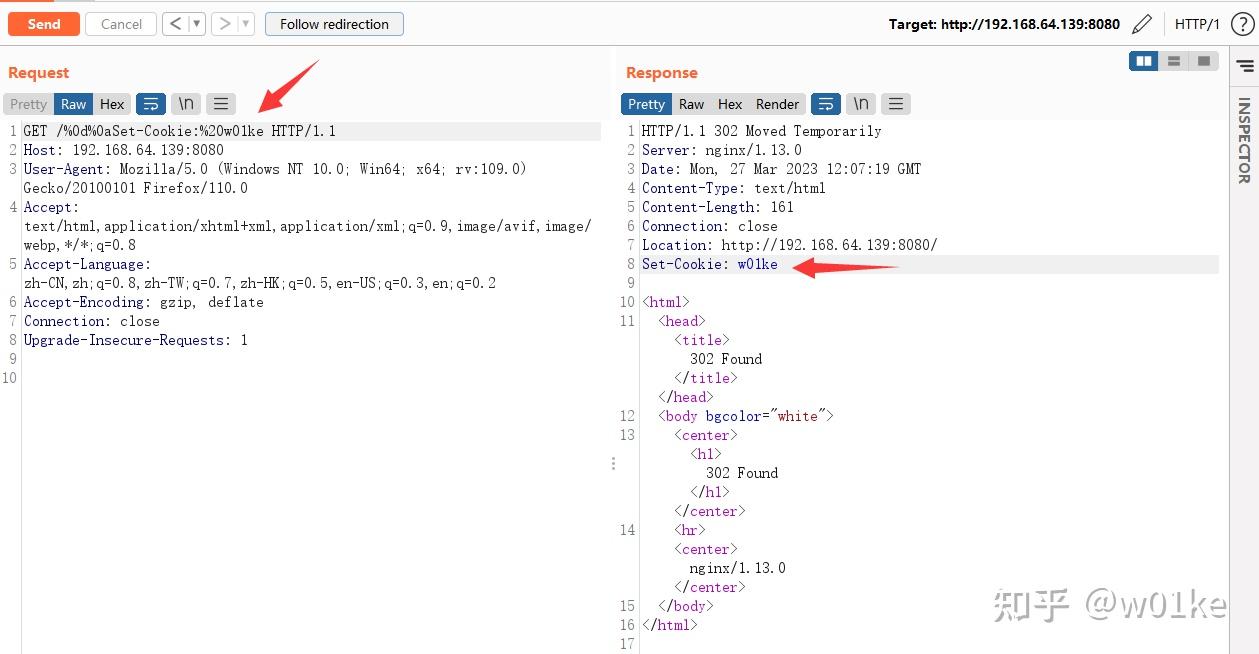The image size is (1259, 654).
Task: Click the orange Send button
Action: tap(44, 24)
